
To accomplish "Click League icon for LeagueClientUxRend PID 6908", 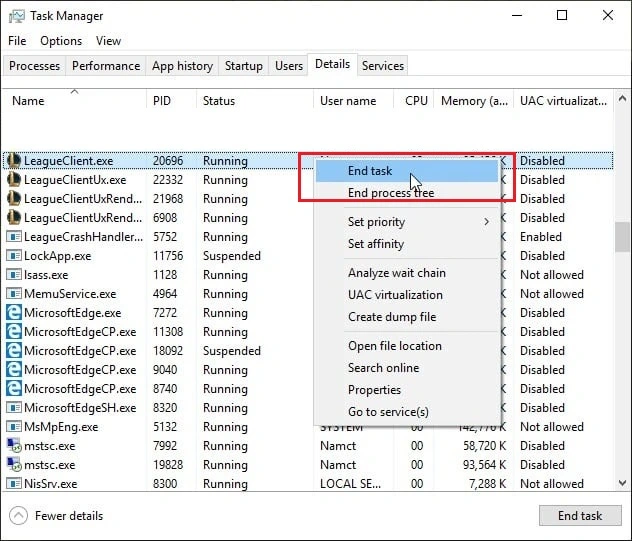I will pyautogui.click(x=14, y=217).
